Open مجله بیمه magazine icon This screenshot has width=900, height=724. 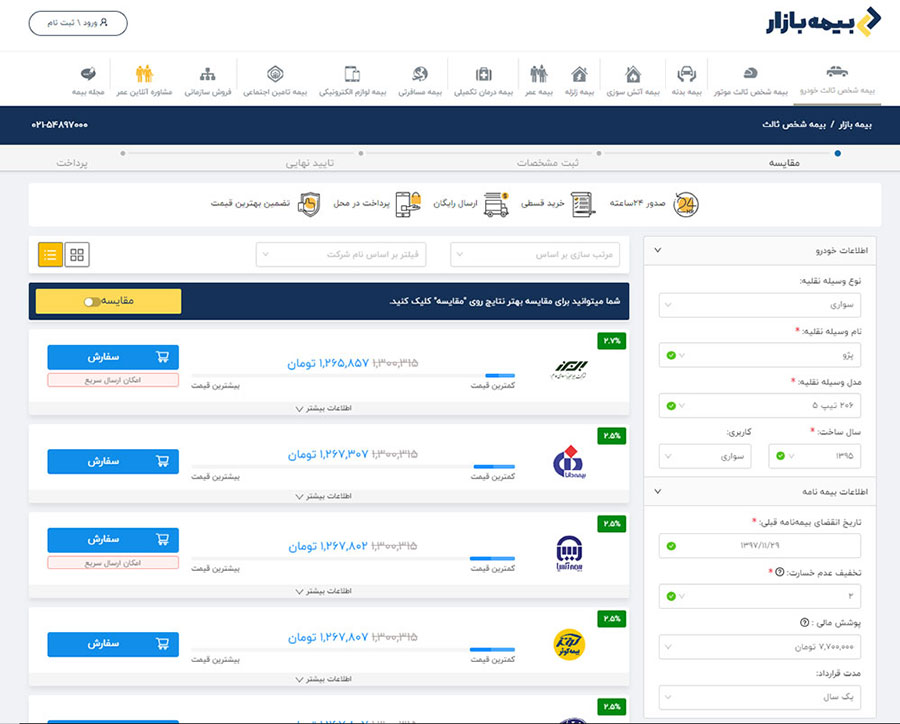click(88, 75)
